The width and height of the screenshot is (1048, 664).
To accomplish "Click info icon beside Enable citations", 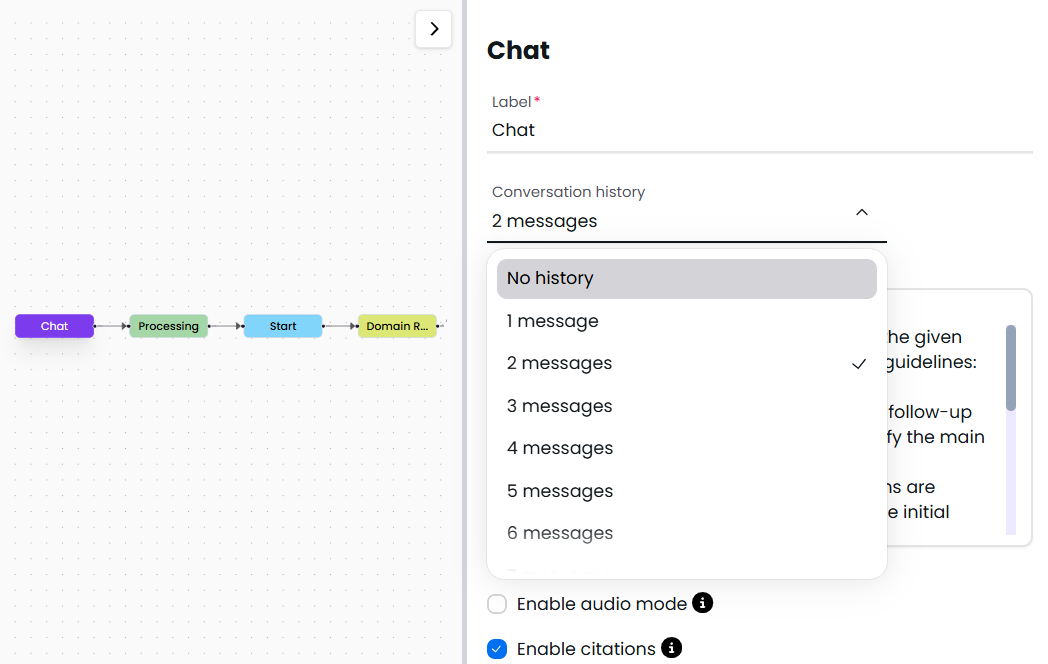I will coord(672,648).
